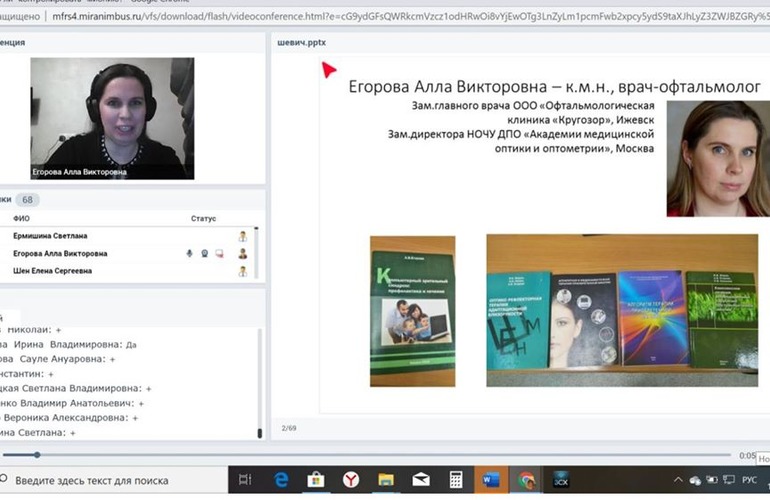The height and width of the screenshot is (500, 770).
Task: Click the browser address bar URL
Action: (x=411, y=16)
